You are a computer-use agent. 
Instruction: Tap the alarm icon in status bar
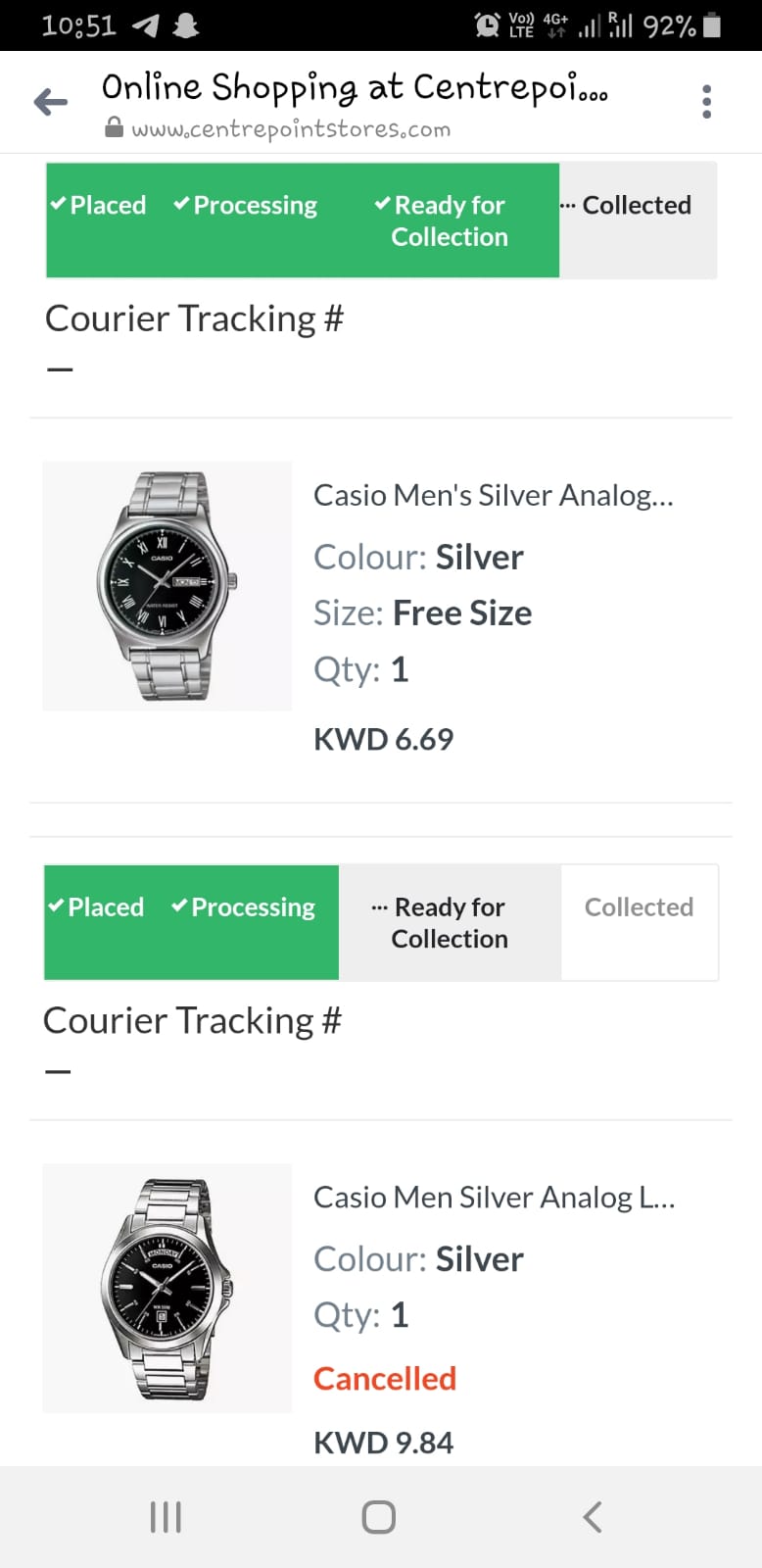click(x=487, y=25)
